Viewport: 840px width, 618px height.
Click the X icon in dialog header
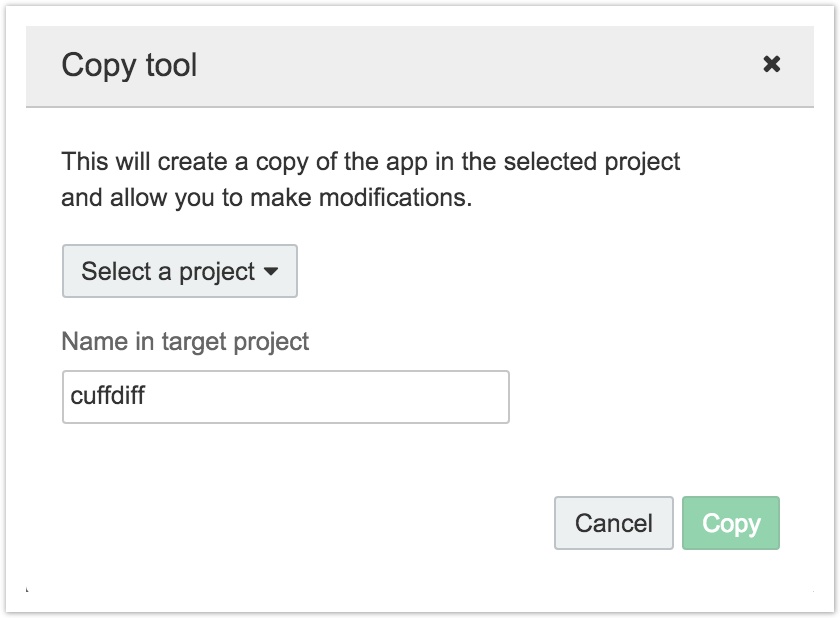click(771, 65)
